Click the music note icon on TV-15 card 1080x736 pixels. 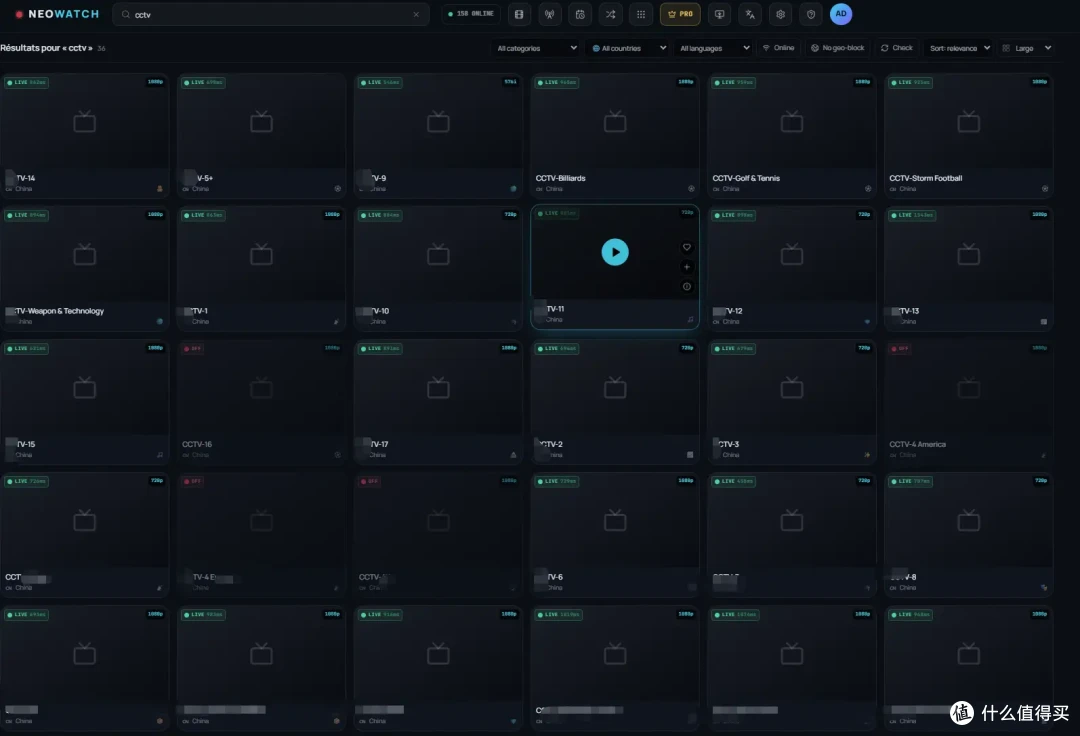(x=160, y=455)
